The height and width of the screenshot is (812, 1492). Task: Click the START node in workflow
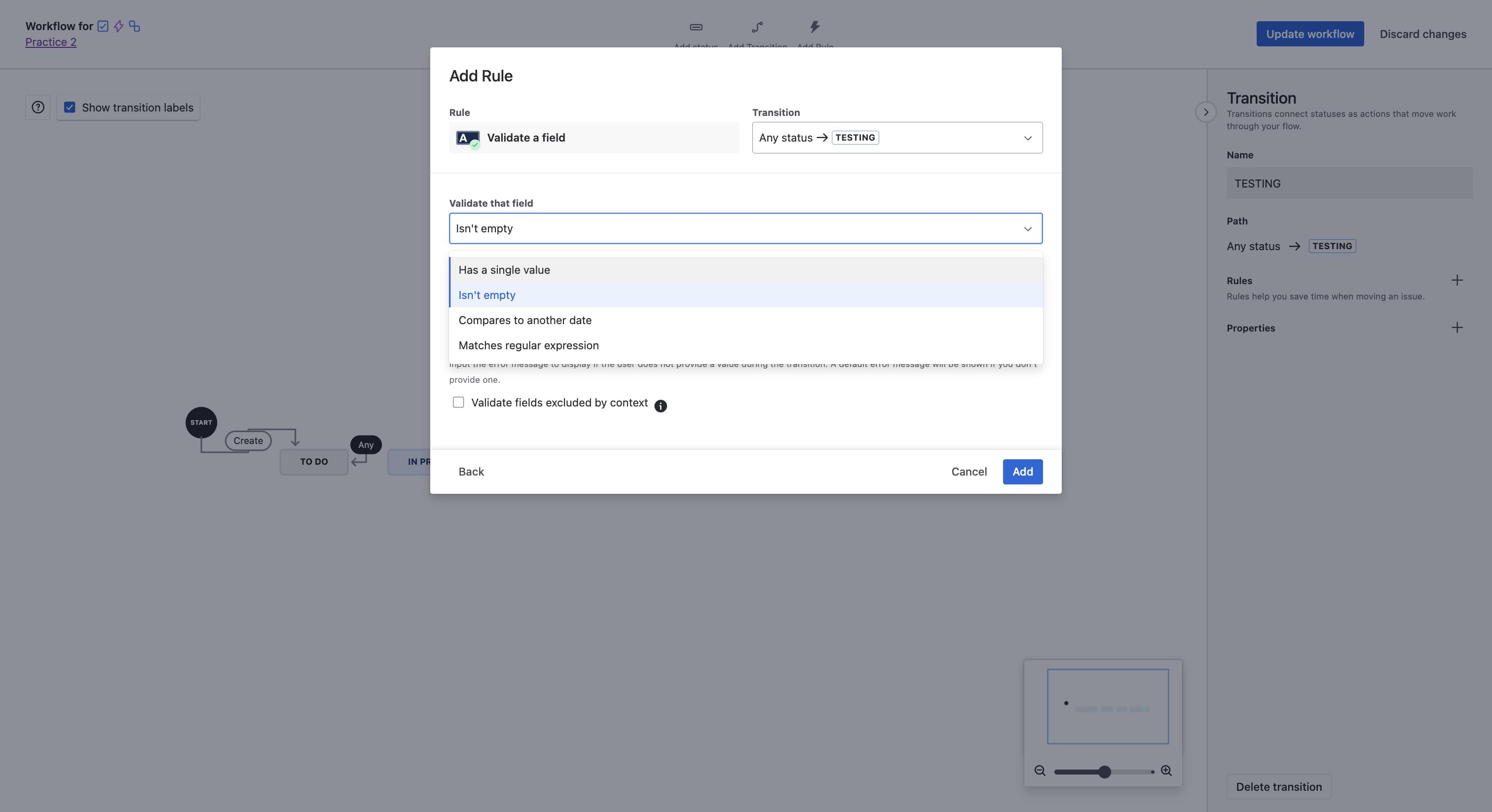point(201,422)
